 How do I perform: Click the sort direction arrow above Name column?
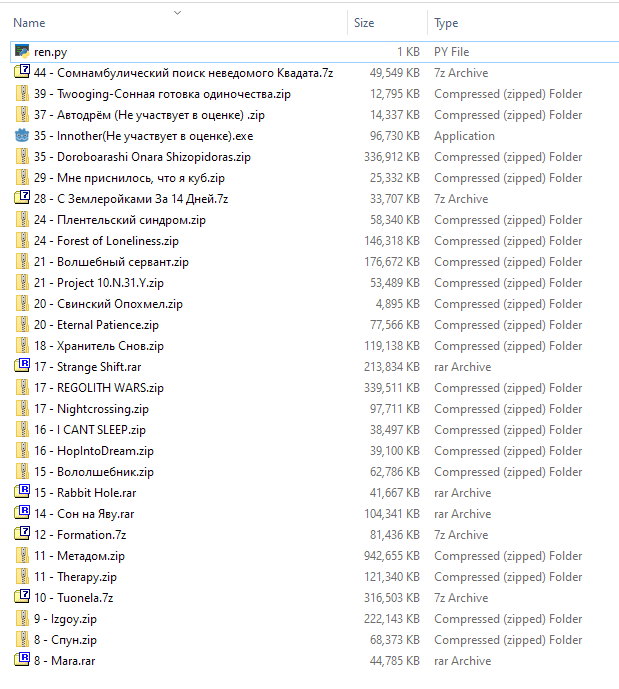[x=177, y=13]
